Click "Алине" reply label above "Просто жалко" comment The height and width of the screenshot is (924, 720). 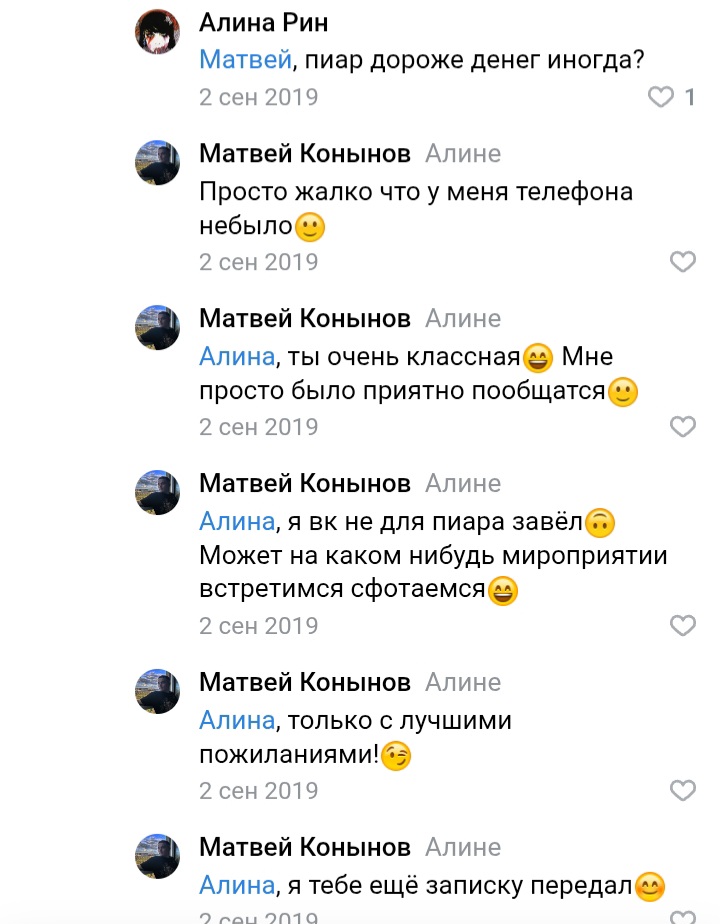pos(463,153)
